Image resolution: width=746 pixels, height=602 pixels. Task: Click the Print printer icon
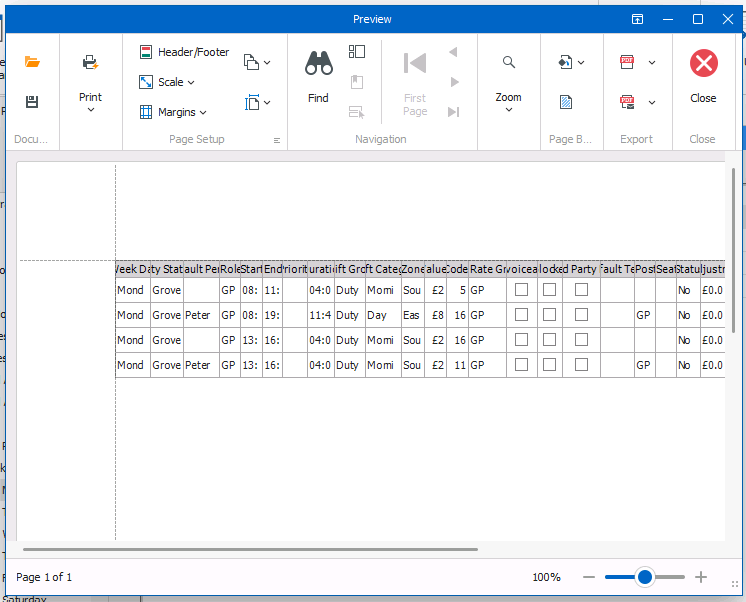coord(90,62)
